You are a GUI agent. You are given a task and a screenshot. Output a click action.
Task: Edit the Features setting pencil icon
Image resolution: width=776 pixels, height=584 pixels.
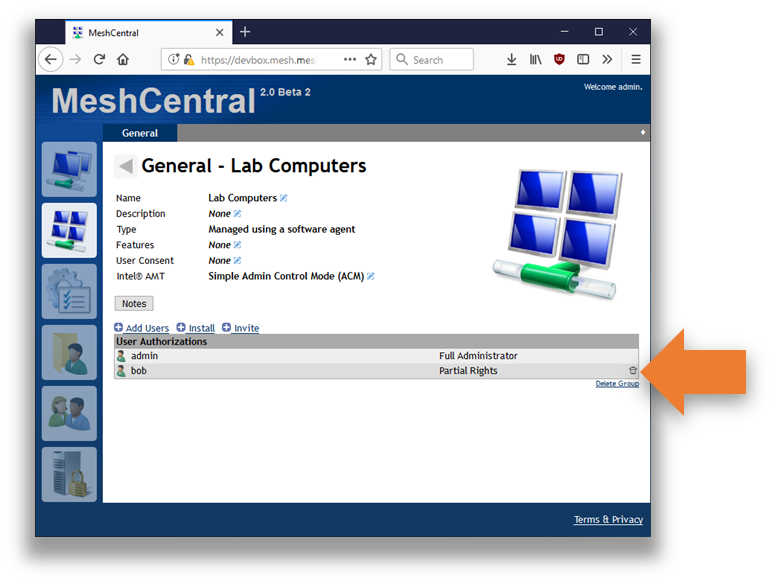click(x=238, y=245)
